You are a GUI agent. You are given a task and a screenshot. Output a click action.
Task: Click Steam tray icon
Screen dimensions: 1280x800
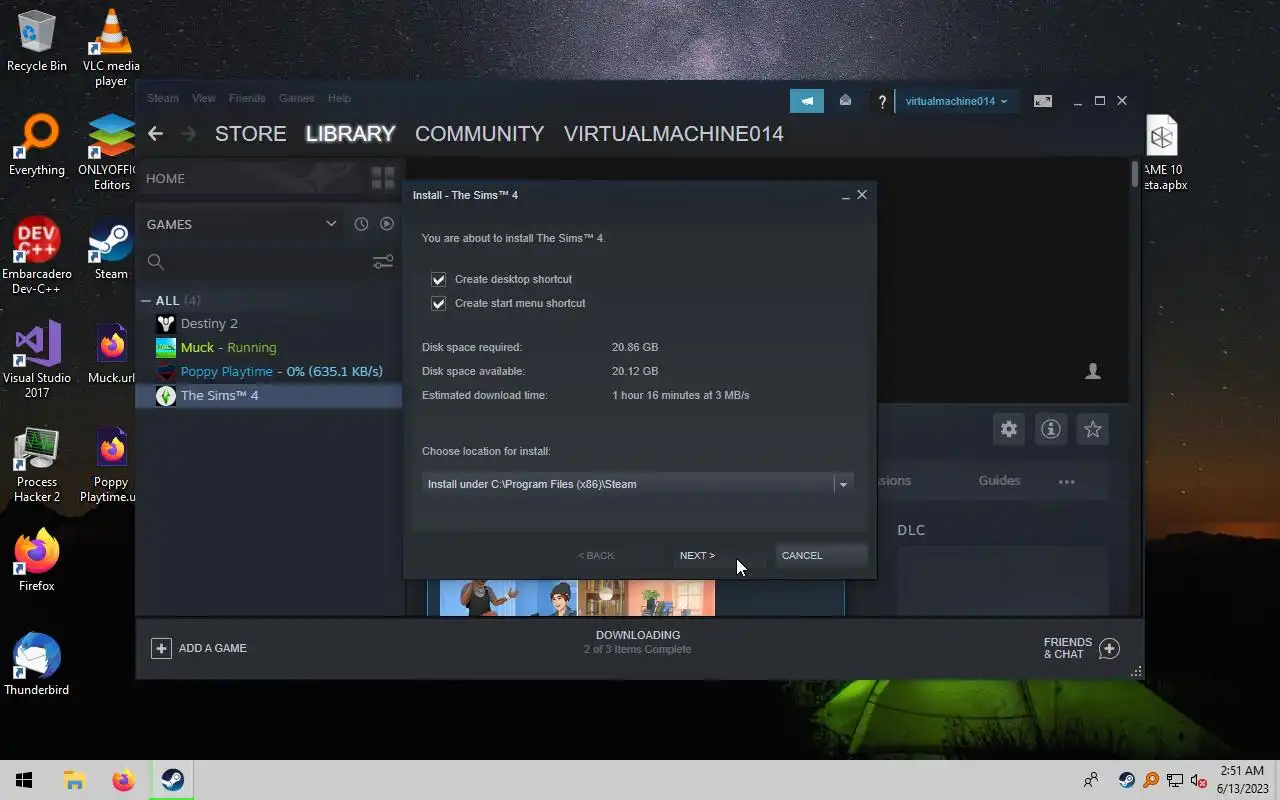click(x=1127, y=780)
